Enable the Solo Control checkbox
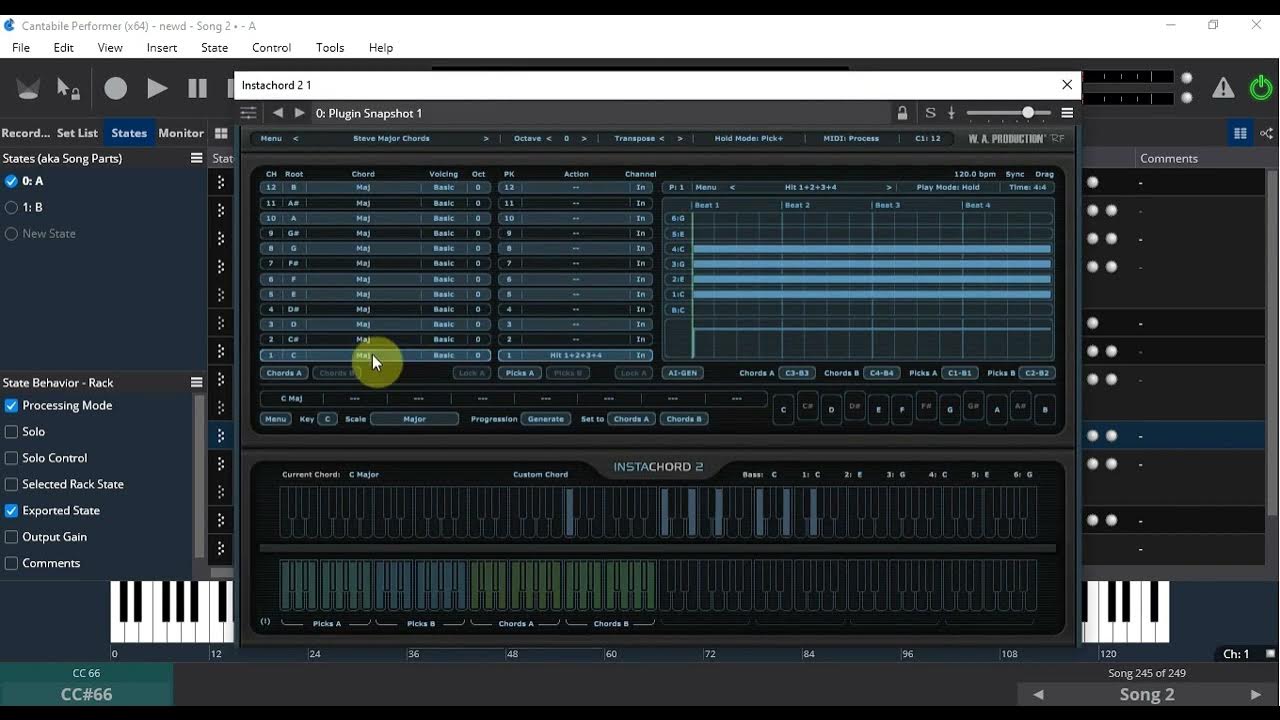Screen dimensions: 1280x720 pyautogui.click(x=12, y=457)
